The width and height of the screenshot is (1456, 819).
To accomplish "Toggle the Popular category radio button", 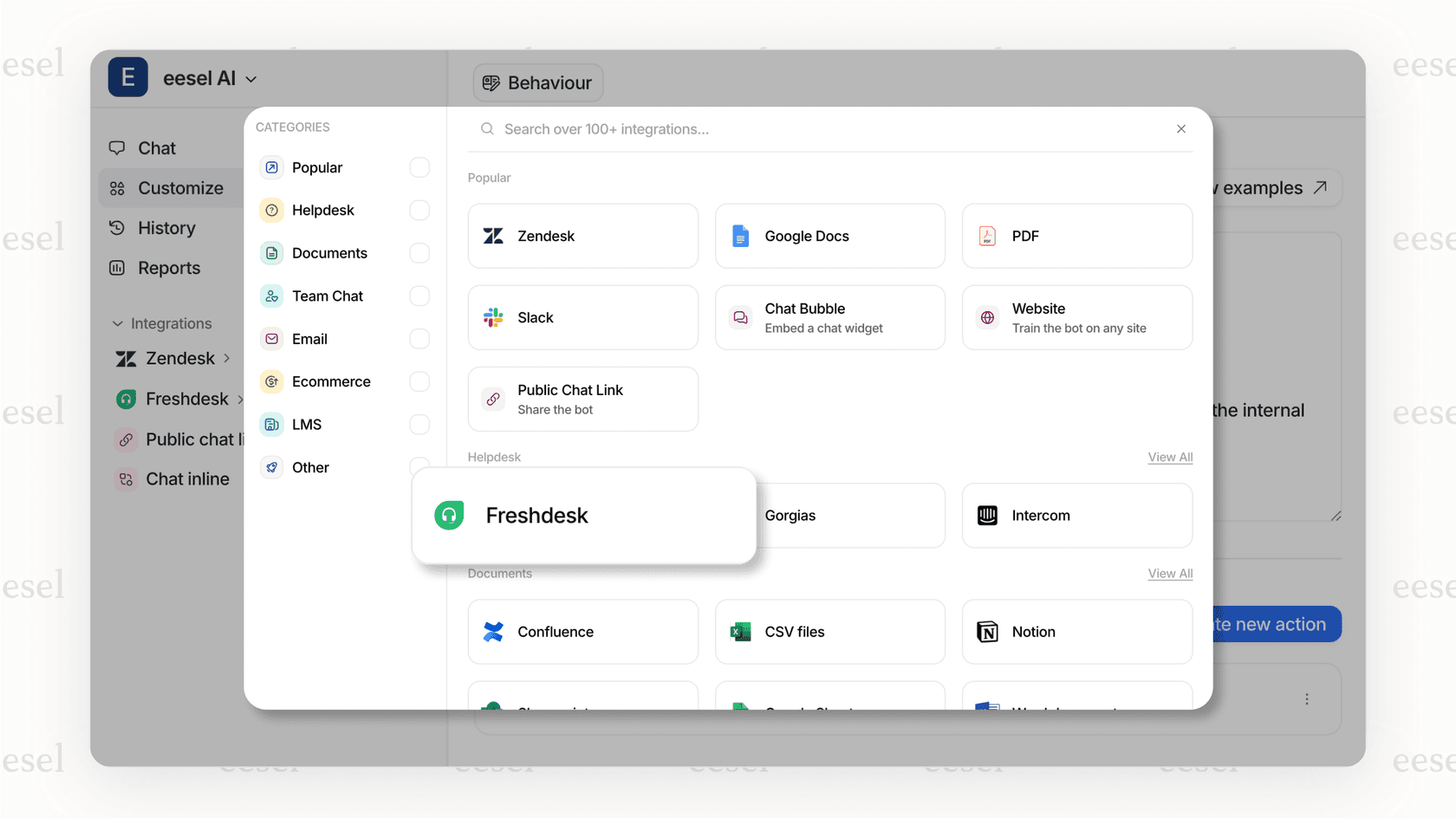I will pyautogui.click(x=419, y=167).
